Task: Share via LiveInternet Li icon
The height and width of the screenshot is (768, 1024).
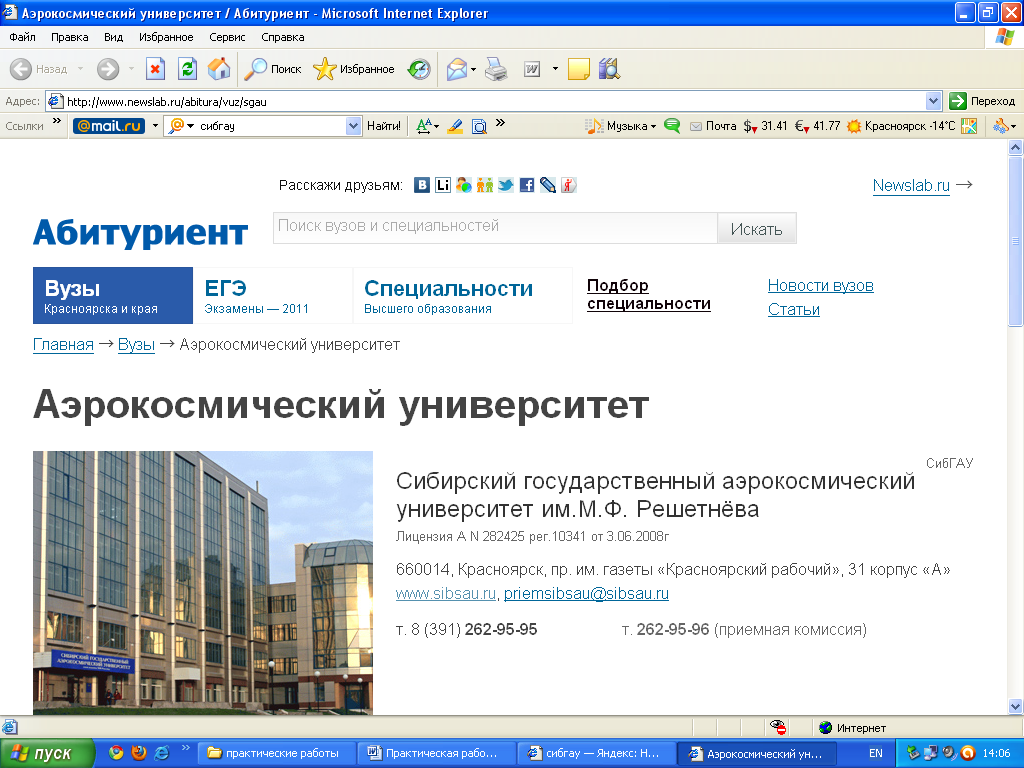Action: click(x=443, y=185)
